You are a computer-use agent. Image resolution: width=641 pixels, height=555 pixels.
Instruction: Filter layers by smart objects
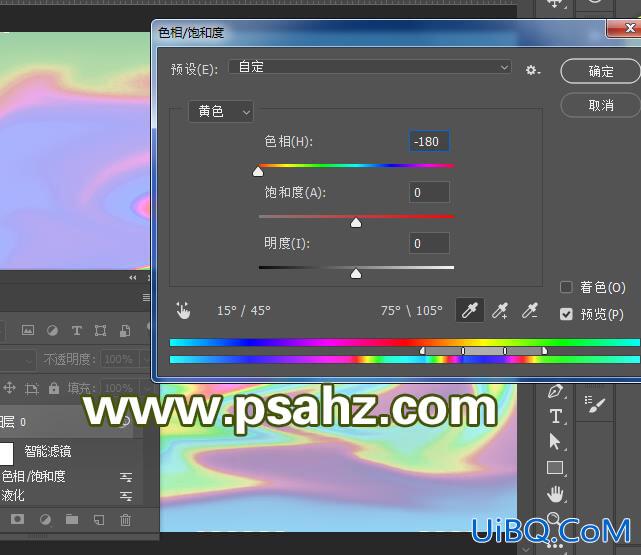pyautogui.click(x=125, y=330)
